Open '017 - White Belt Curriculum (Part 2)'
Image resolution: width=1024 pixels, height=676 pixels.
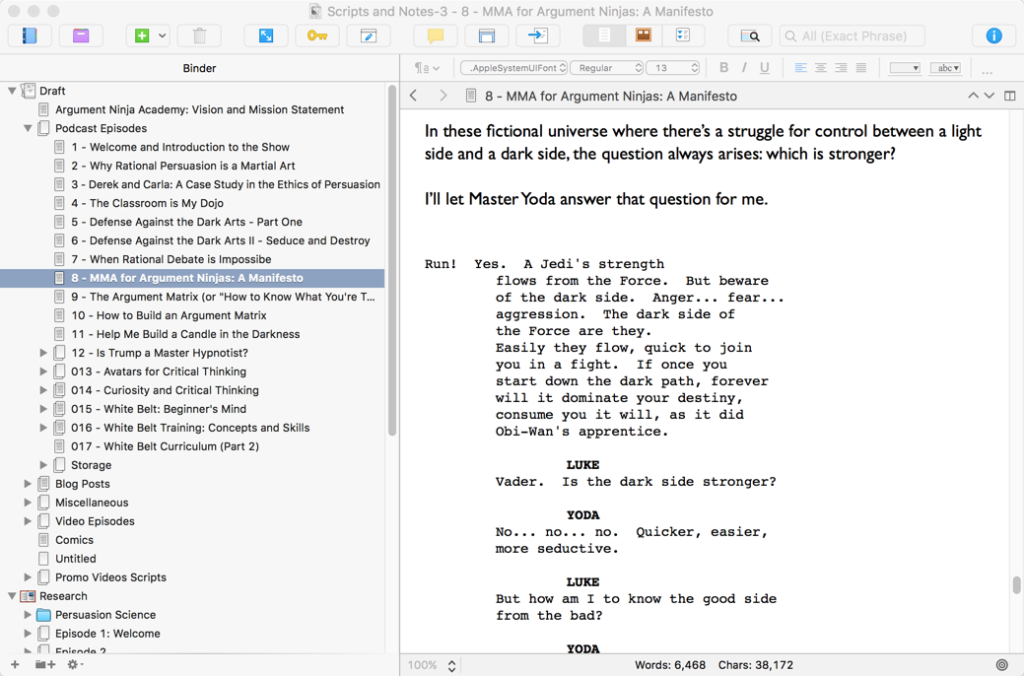point(165,447)
